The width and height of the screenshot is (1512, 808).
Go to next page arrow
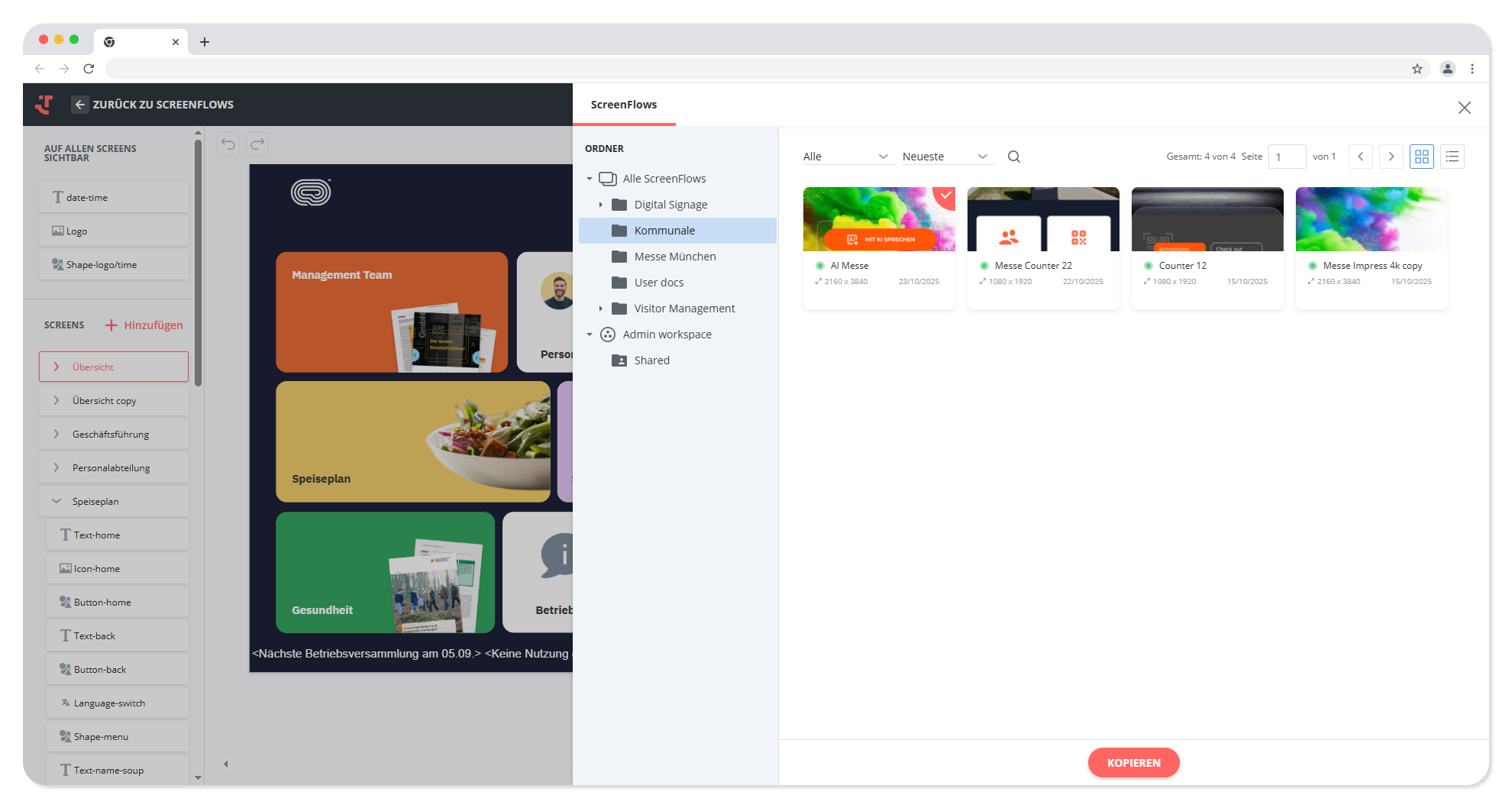coord(1391,157)
